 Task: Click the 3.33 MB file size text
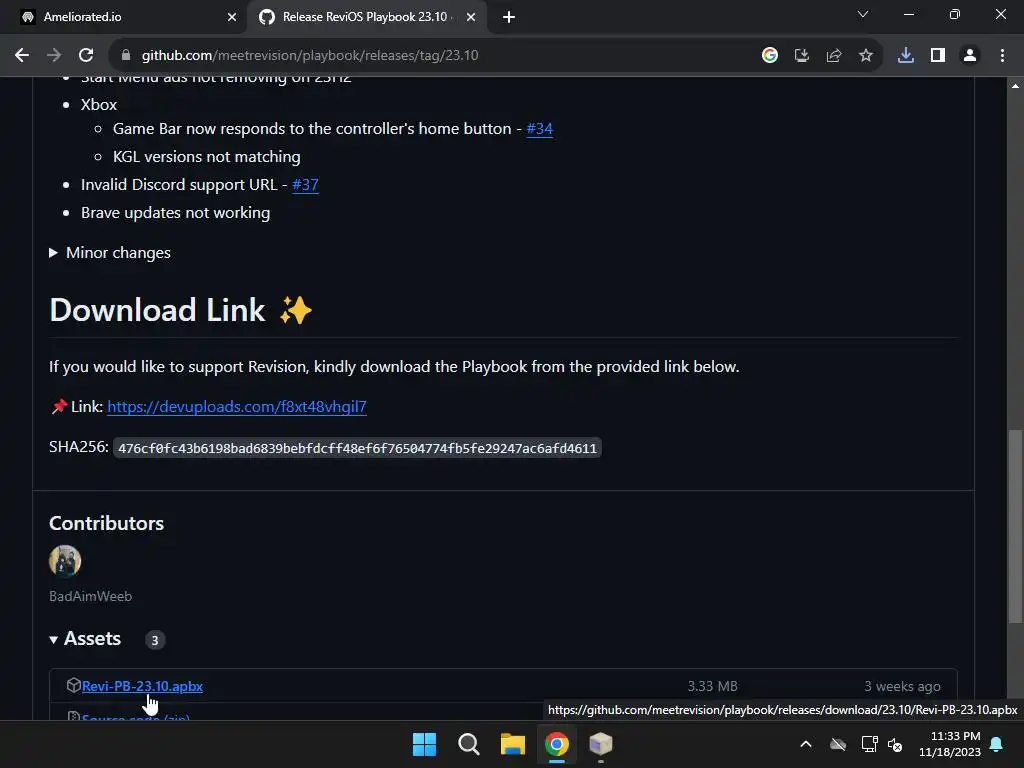coord(712,686)
